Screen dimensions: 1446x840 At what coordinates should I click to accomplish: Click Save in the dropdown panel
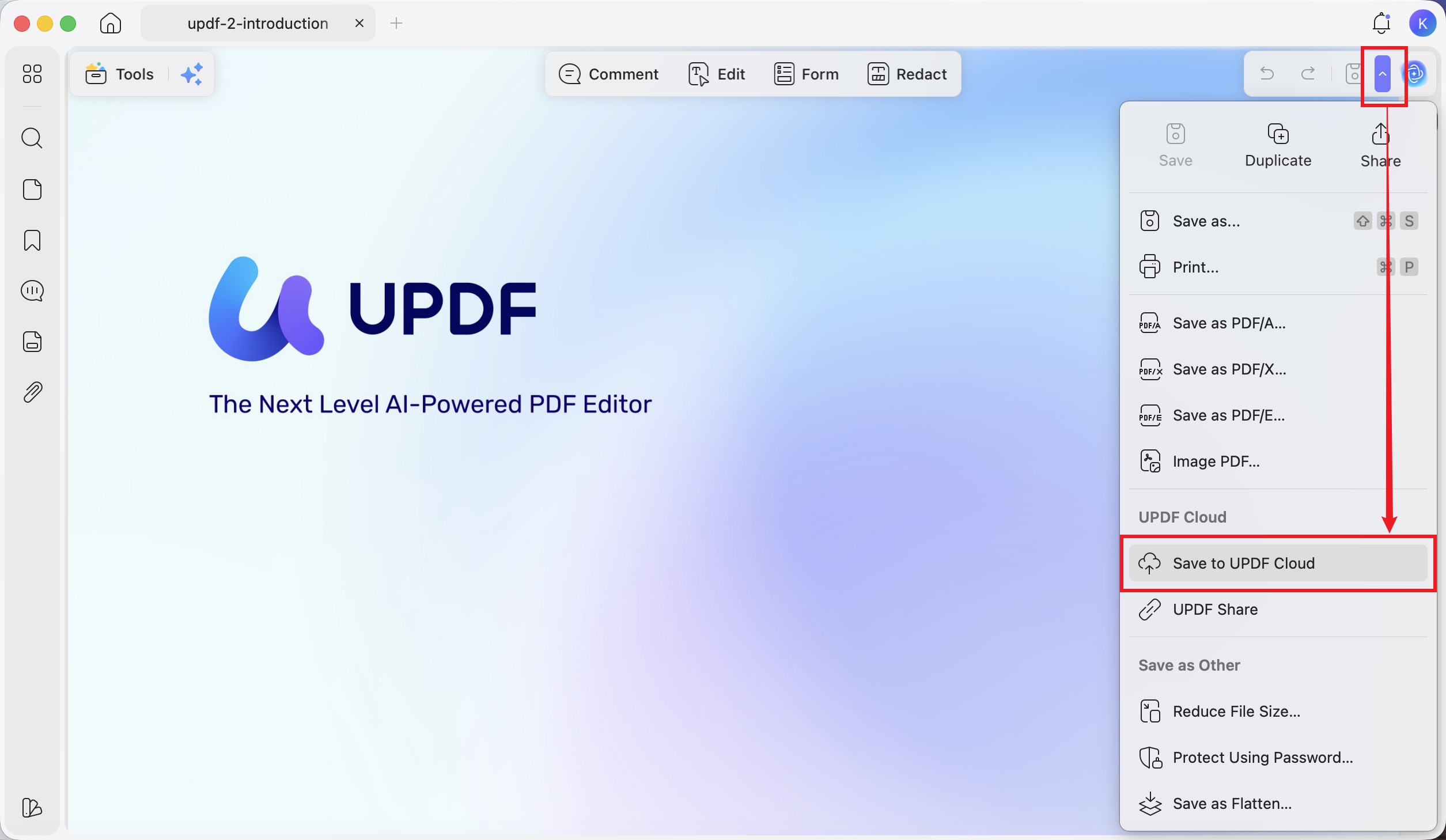pos(1175,145)
